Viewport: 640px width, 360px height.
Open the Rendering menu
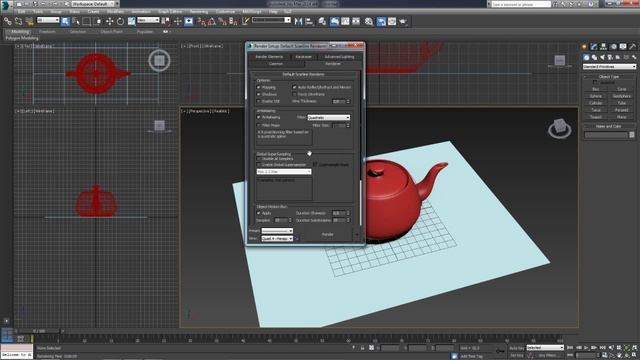point(199,12)
